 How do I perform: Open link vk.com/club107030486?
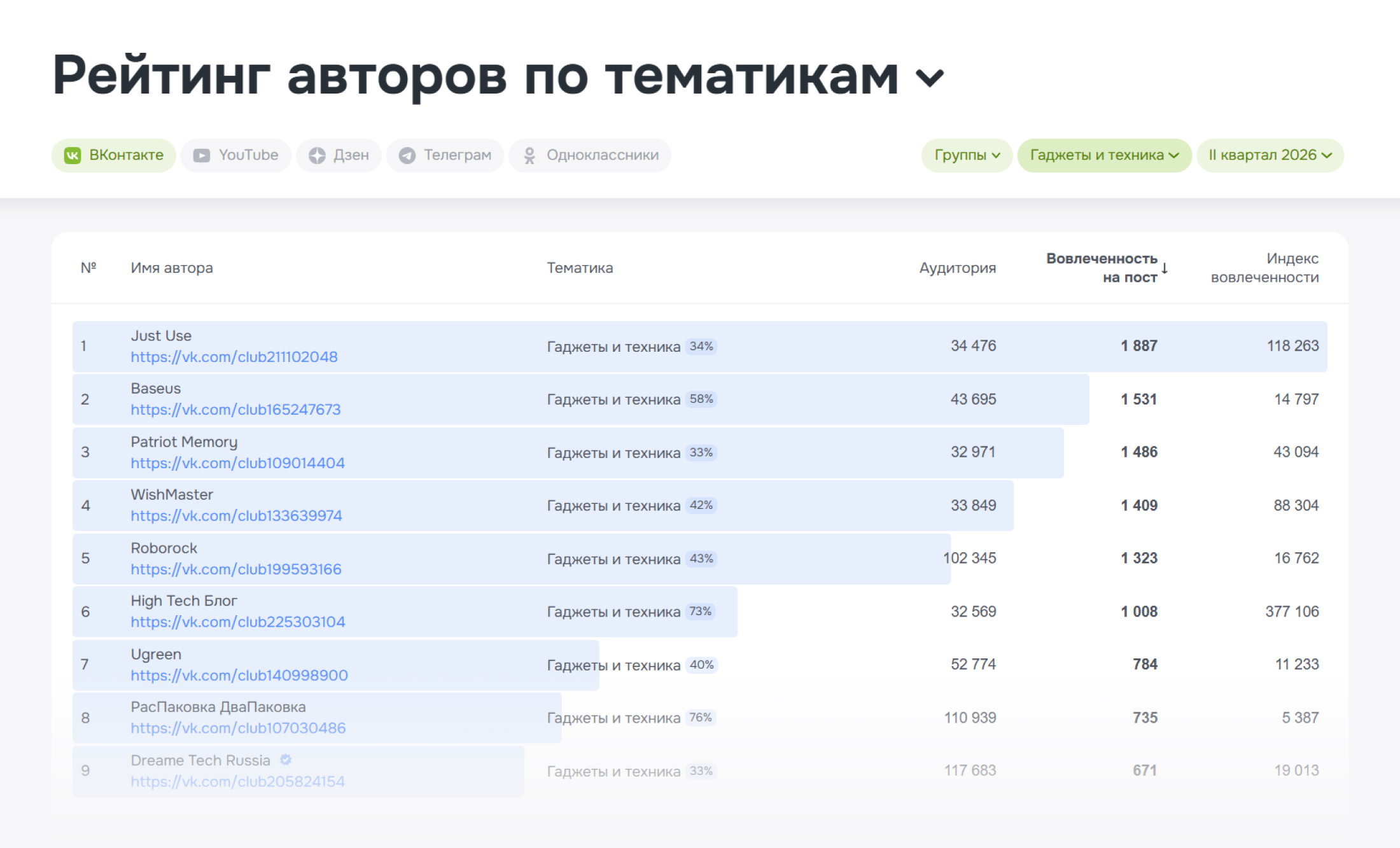click(x=238, y=728)
